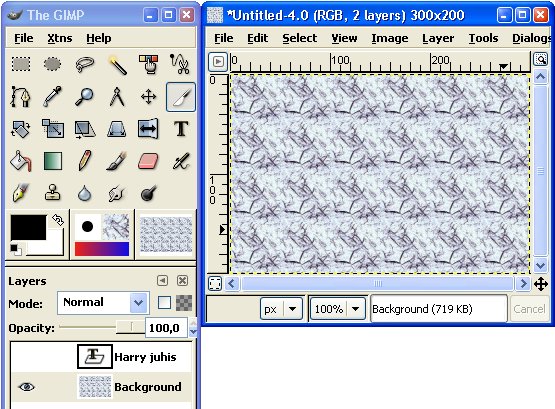Select the Move tool
This screenshot has width=555, height=409.
point(148,97)
